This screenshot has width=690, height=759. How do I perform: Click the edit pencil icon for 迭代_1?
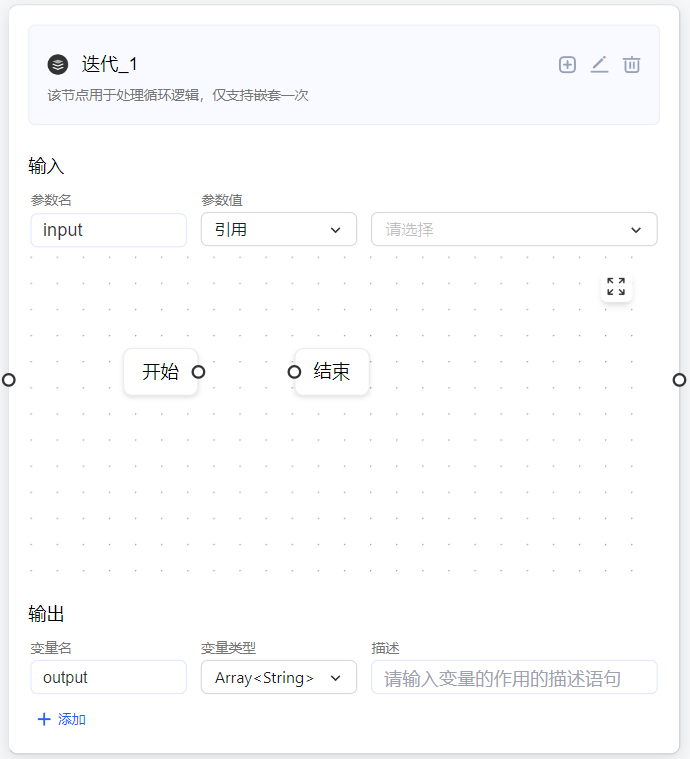[599, 64]
